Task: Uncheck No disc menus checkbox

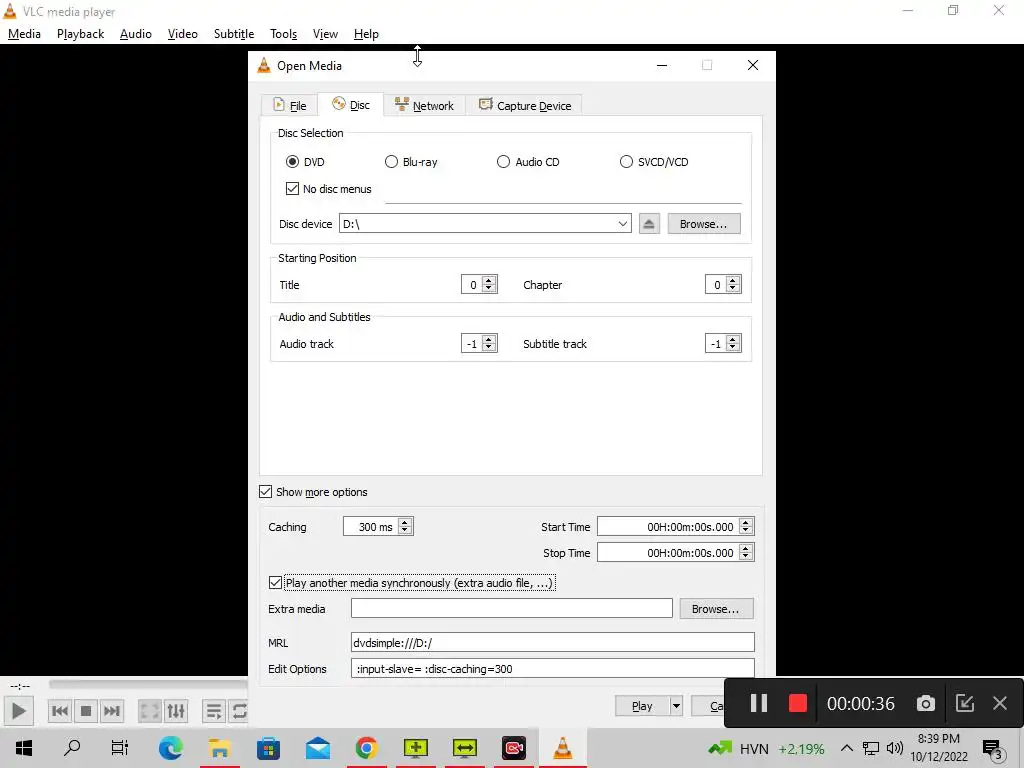Action: pos(293,189)
